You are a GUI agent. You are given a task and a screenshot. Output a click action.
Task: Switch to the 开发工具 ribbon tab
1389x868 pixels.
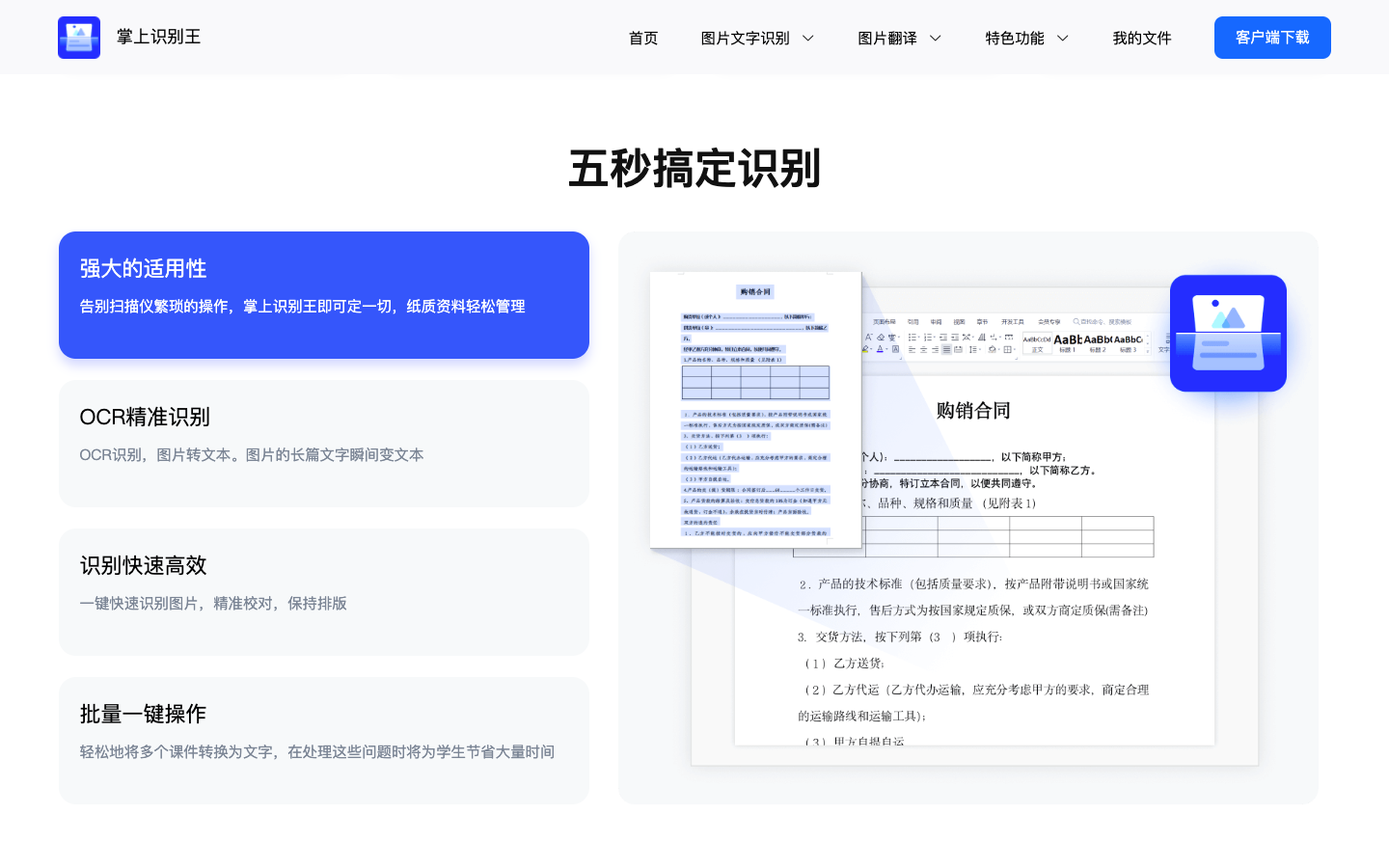coord(1013,322)
